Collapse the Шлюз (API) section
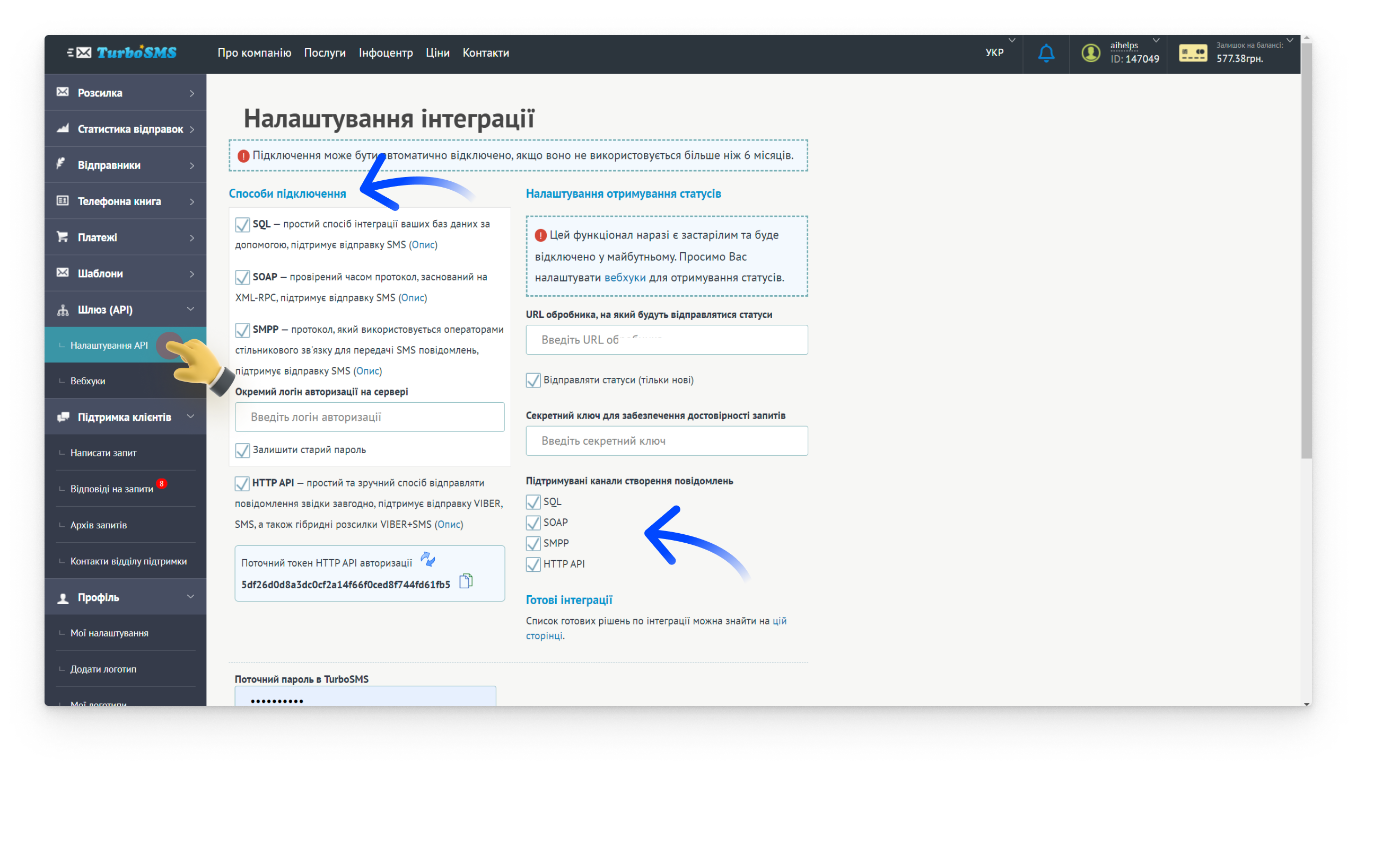This screenshot has height=848, width=1400. (x=191, y=309)
